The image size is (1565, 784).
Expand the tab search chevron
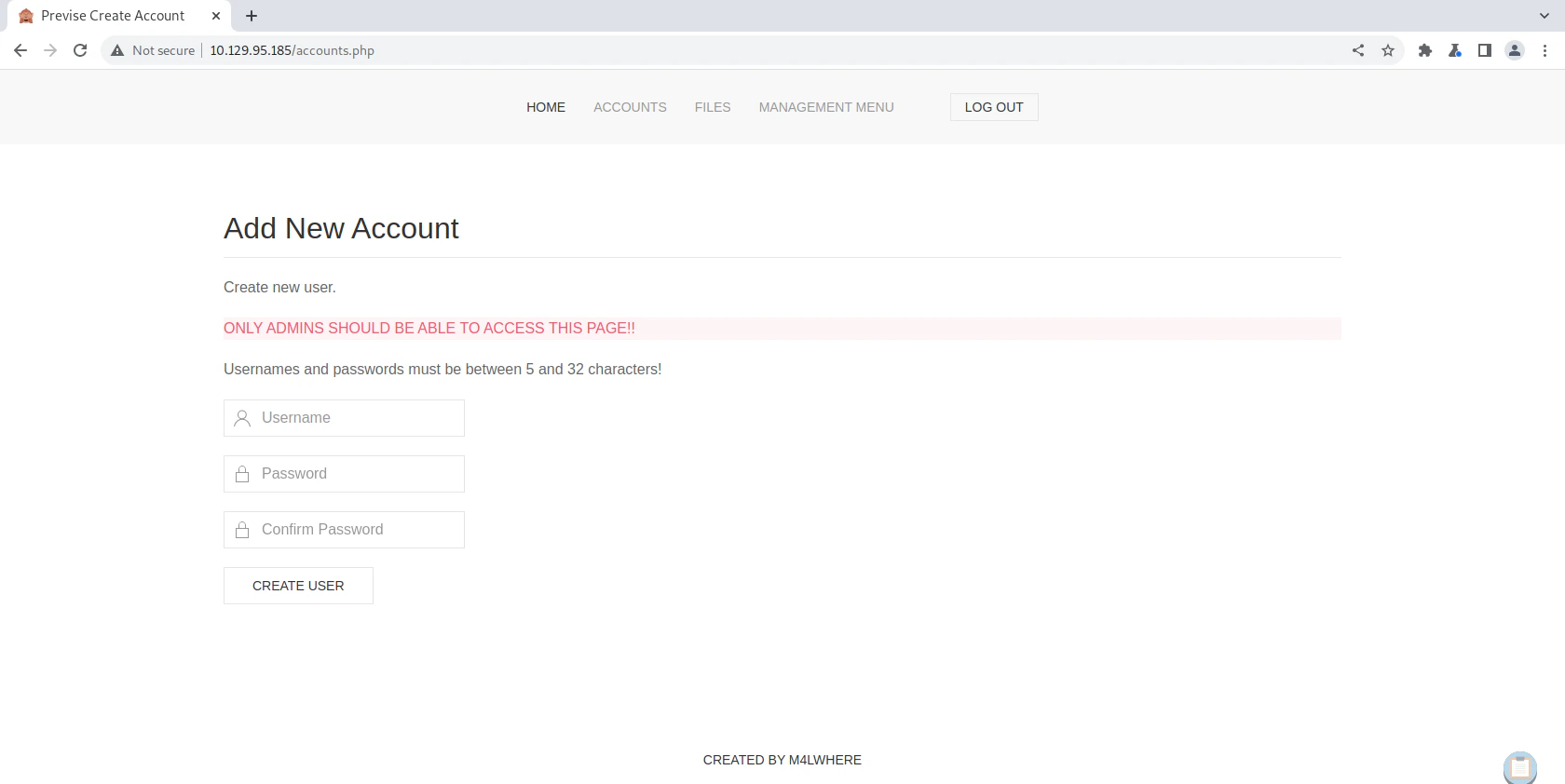click(1545, 16)
